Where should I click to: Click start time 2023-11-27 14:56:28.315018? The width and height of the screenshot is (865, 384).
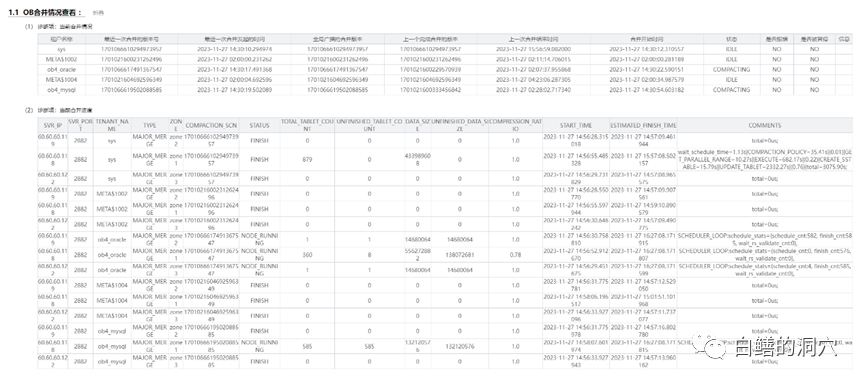(x=575, y=141)
